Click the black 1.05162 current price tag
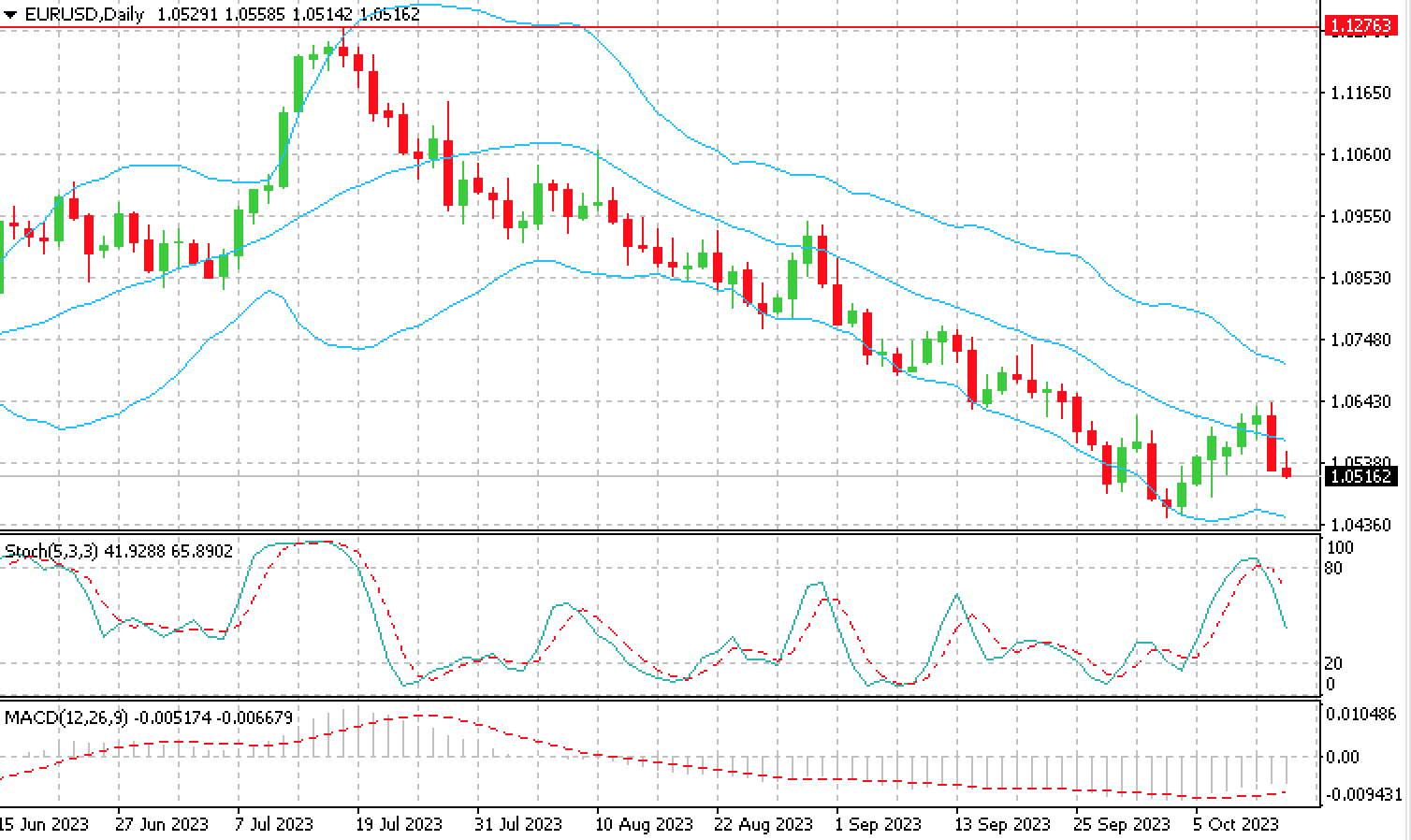 (1360, 476)
